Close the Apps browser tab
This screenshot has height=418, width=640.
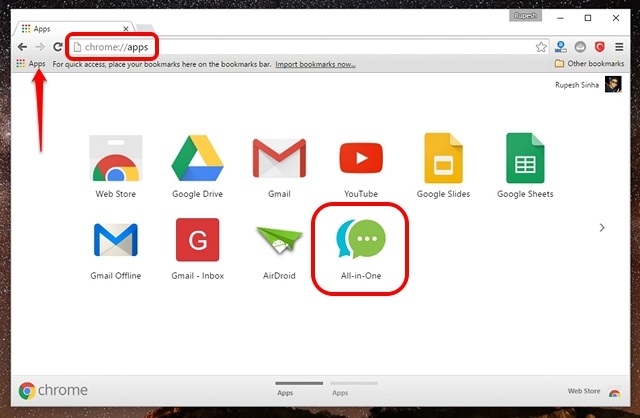(126, 29)
